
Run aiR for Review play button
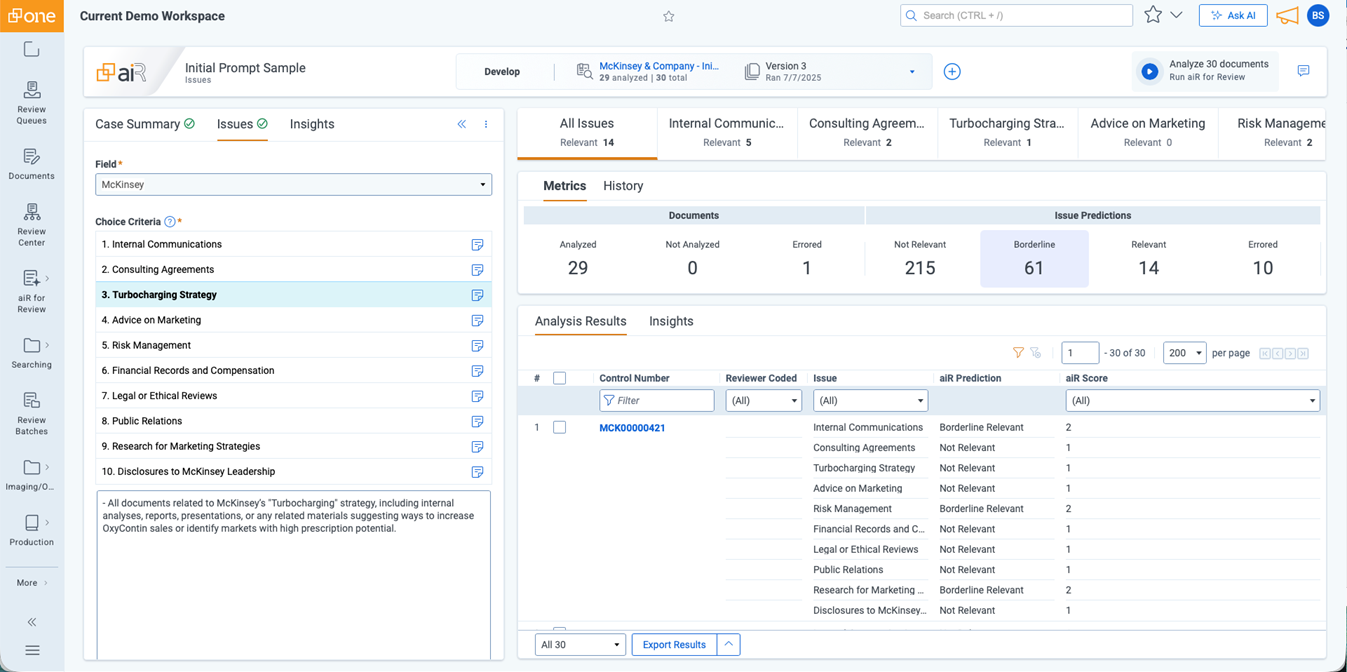[x=1150, y=72]
